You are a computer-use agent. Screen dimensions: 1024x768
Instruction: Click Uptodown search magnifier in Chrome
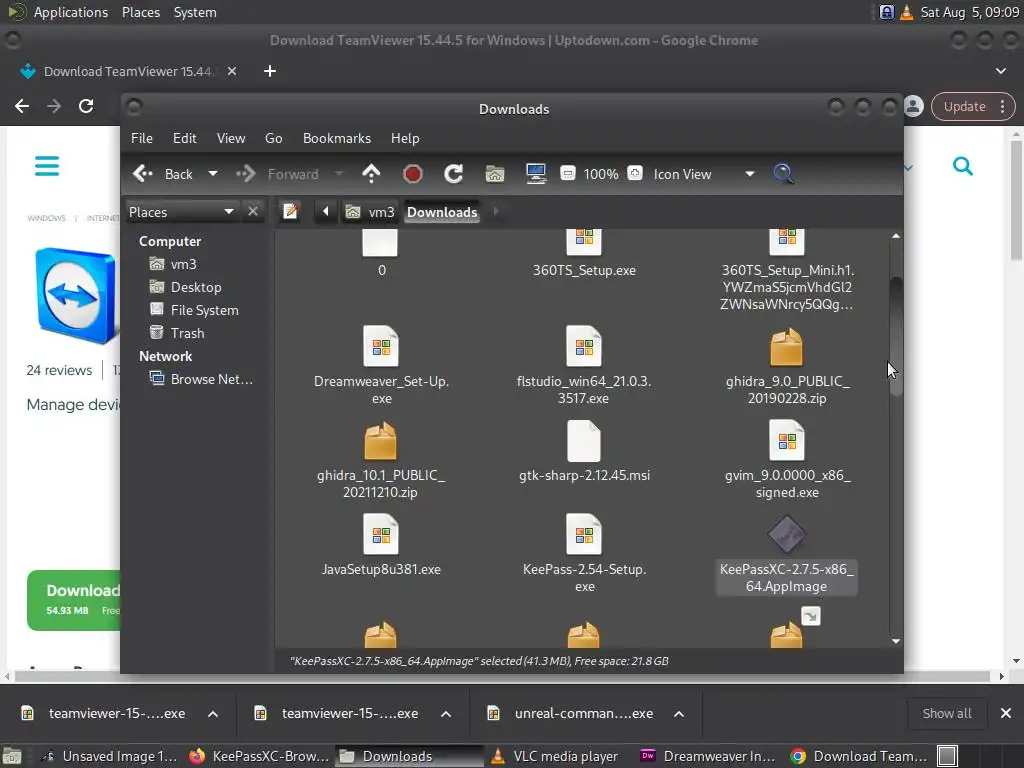[963, 166]
